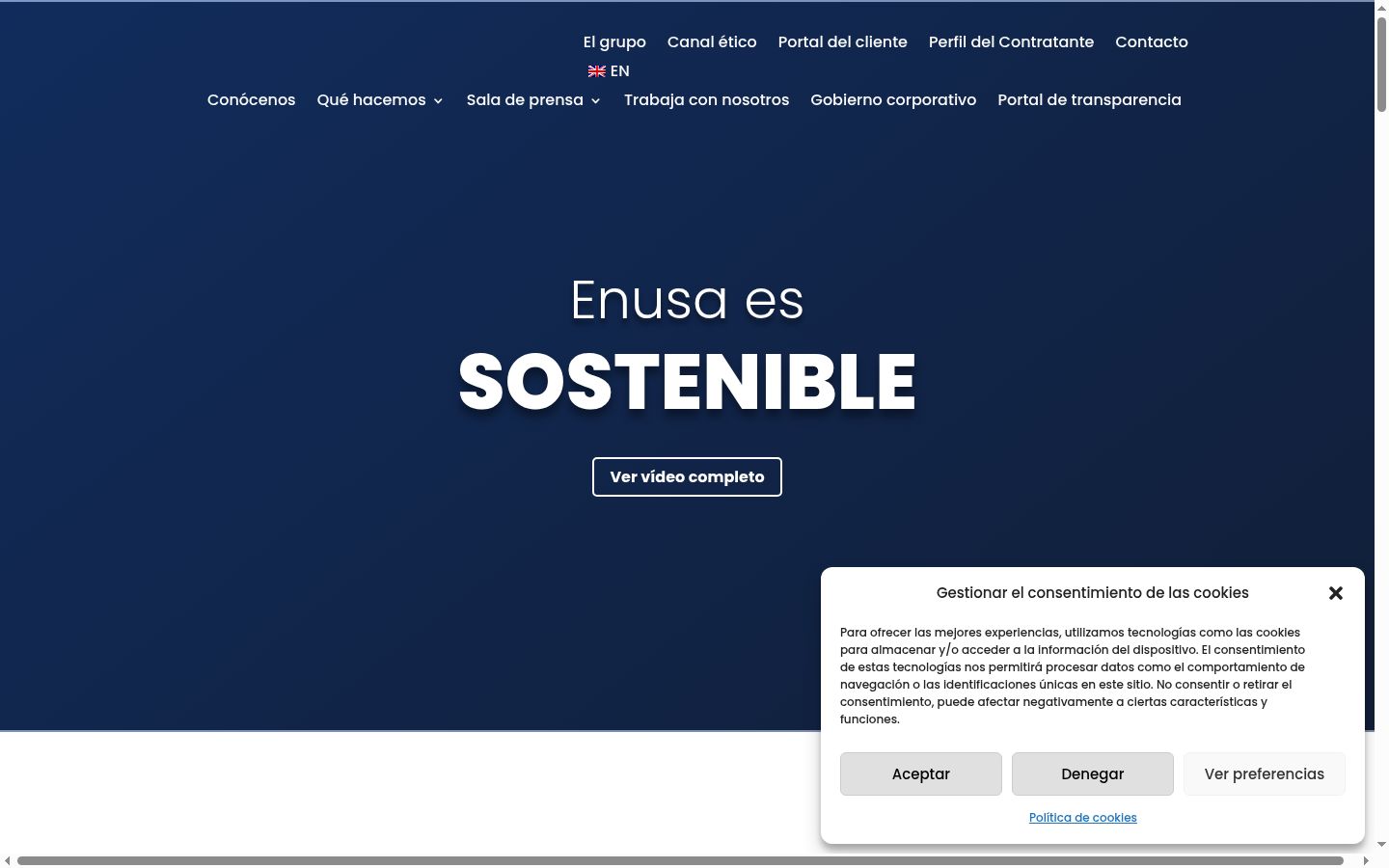
Task: Click the scroll right arrow
Action: (x=1366, y=860)
